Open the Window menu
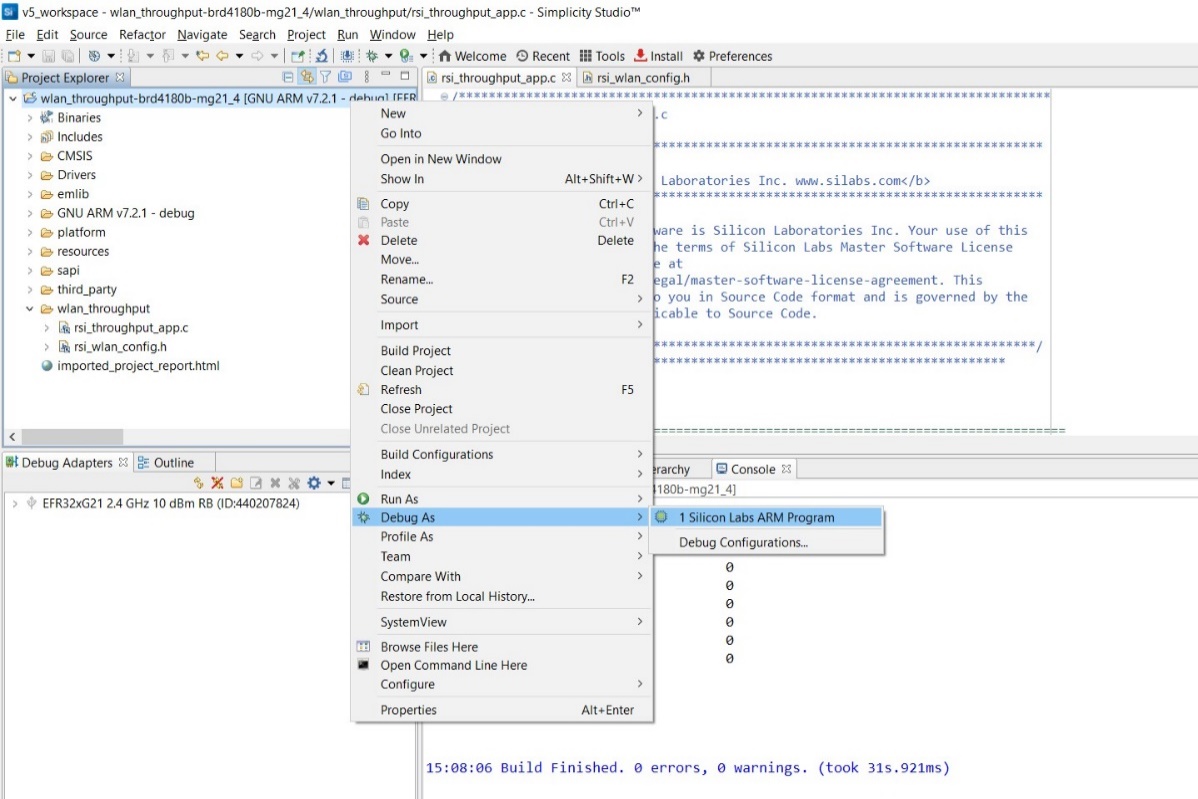 pos(393,34)
